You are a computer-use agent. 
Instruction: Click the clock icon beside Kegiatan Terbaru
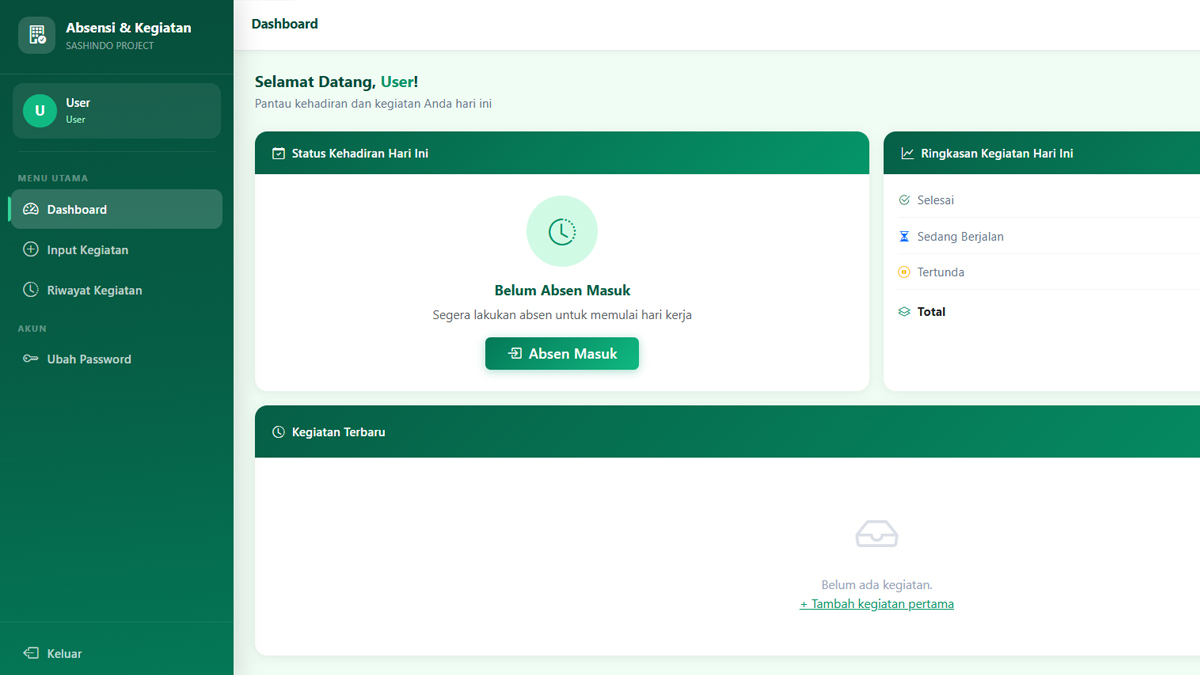[x=279, y=432]
